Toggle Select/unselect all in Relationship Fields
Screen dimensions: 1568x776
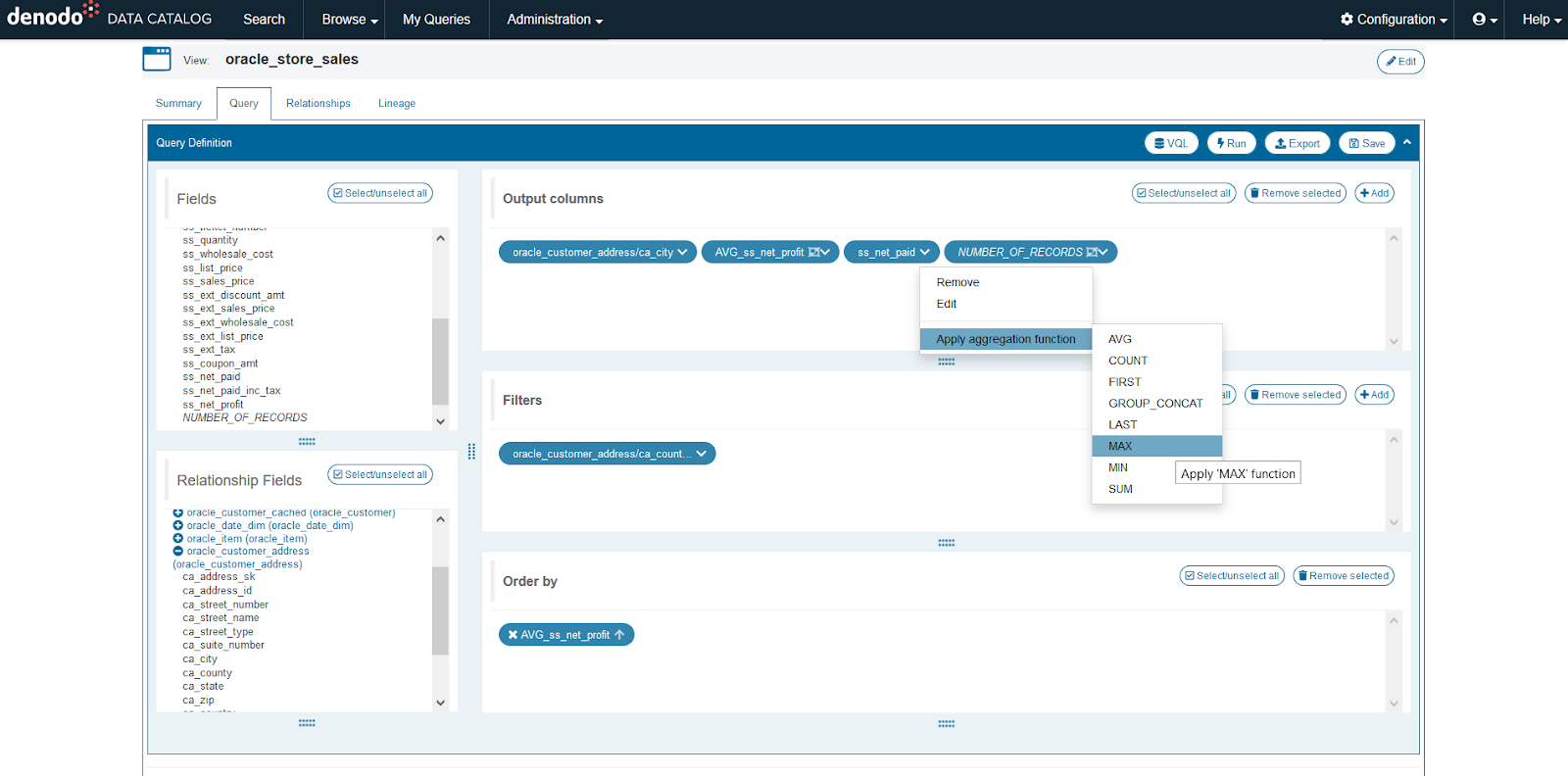(380, 474)
